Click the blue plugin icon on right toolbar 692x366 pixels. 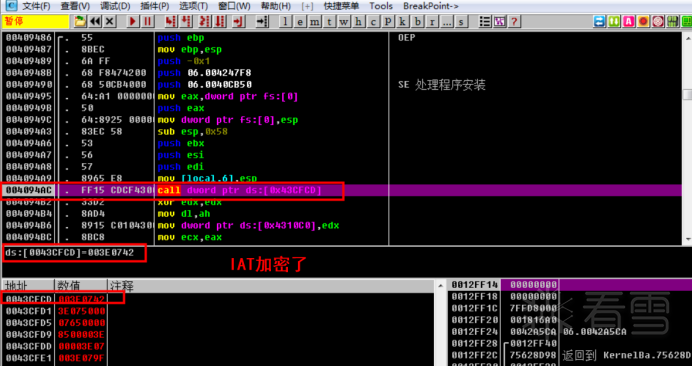[x=599, y=21]
